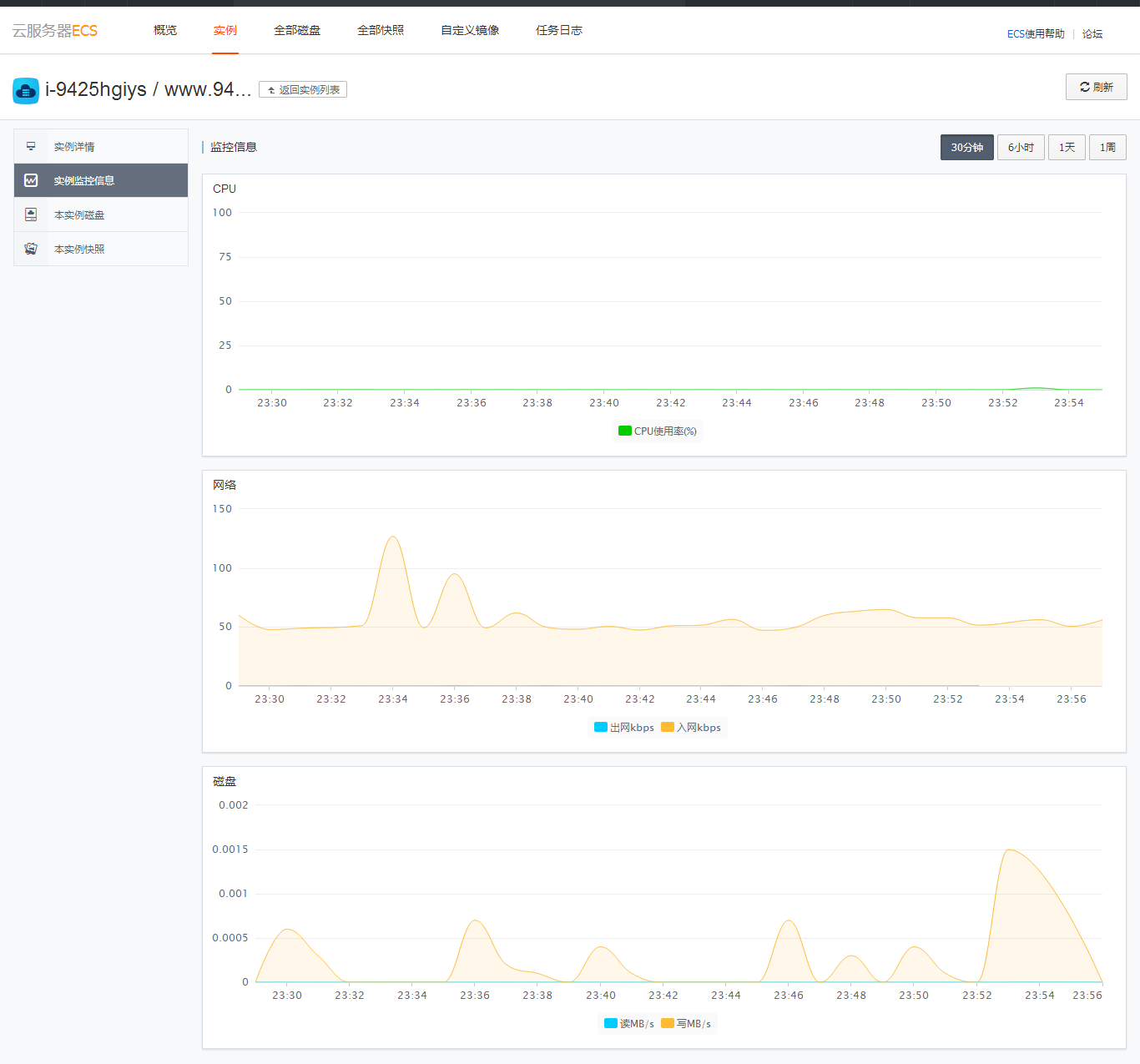Click the 磁盘 chart title

224,781
